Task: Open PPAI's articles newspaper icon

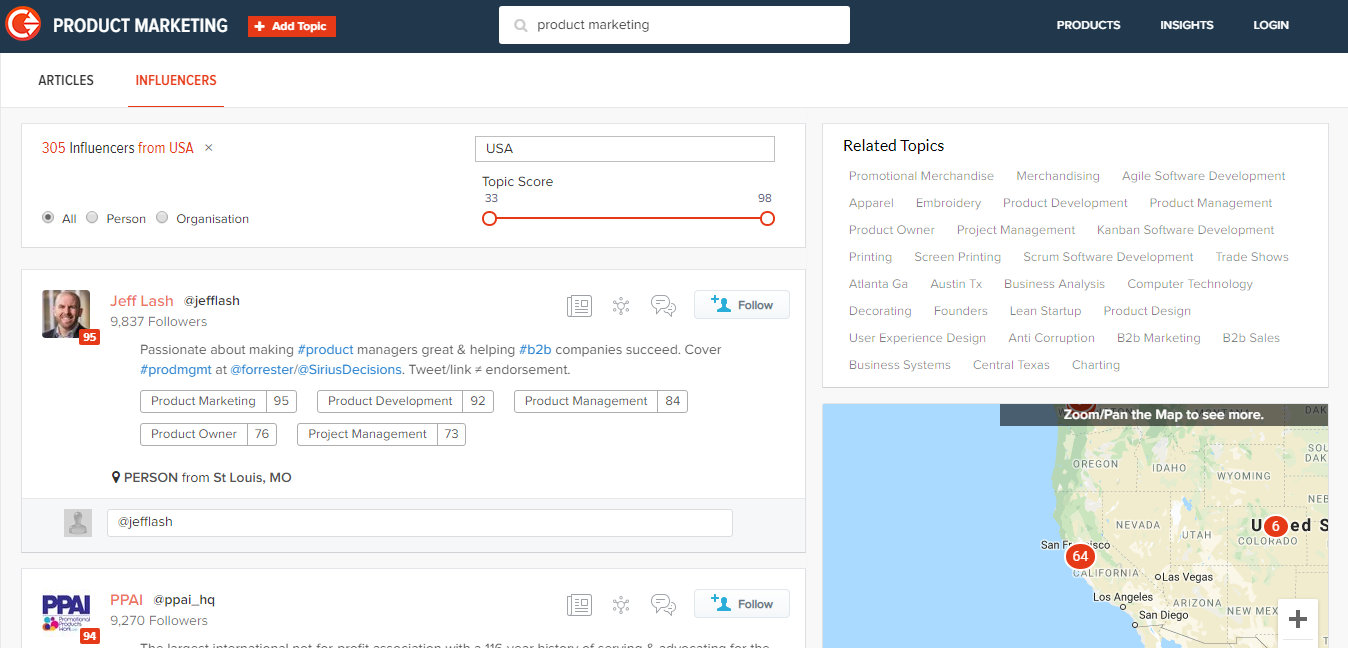Action: point(579,604)
